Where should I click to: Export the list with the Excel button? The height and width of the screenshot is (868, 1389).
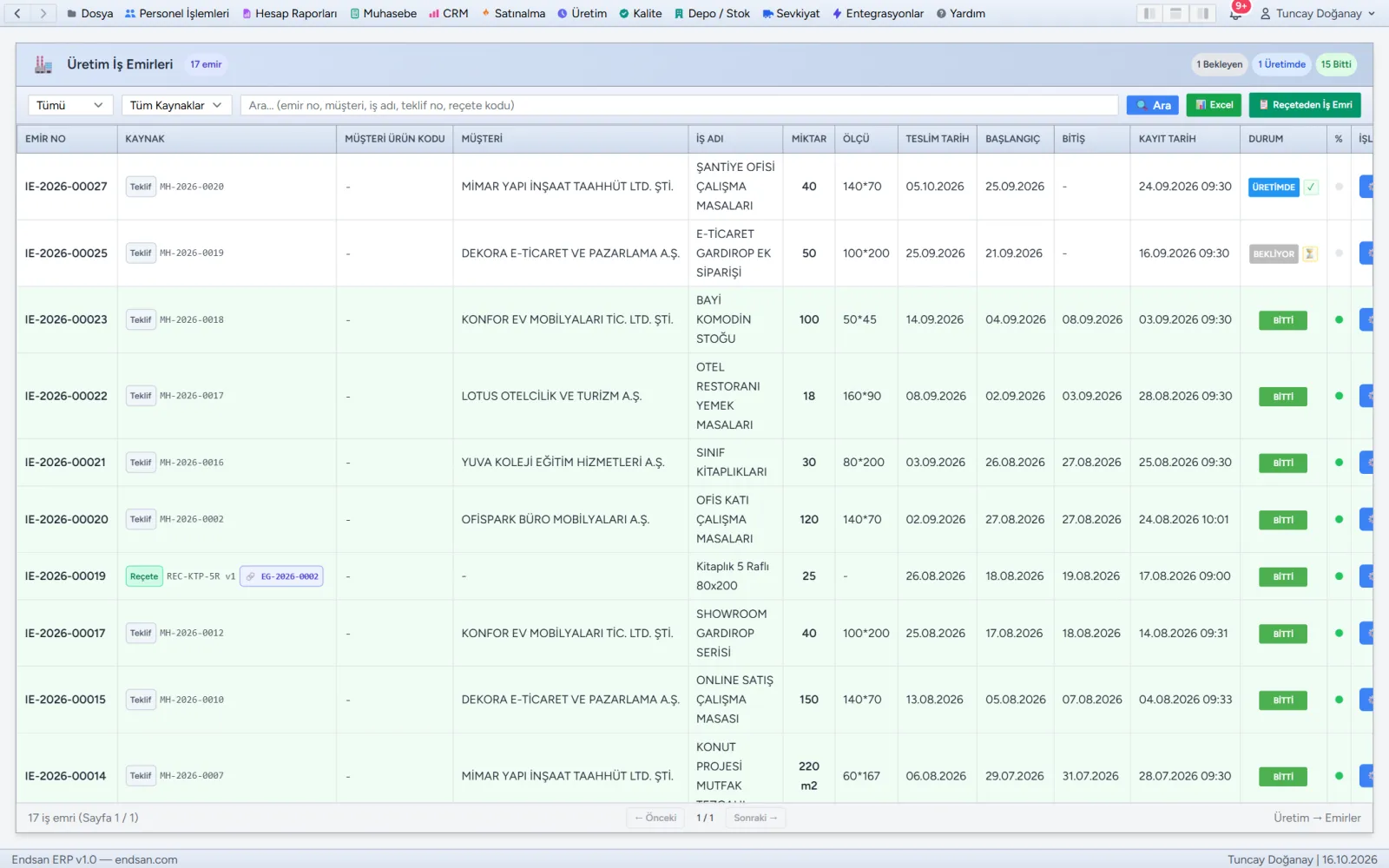1214,105
